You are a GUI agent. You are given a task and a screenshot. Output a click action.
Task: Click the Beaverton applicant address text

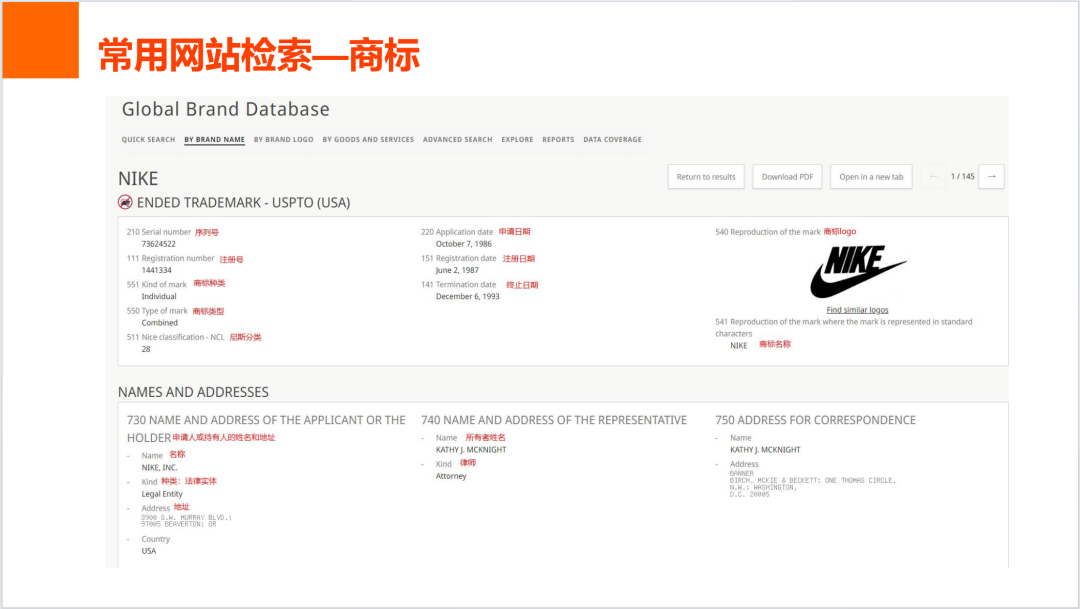(187, 521)
